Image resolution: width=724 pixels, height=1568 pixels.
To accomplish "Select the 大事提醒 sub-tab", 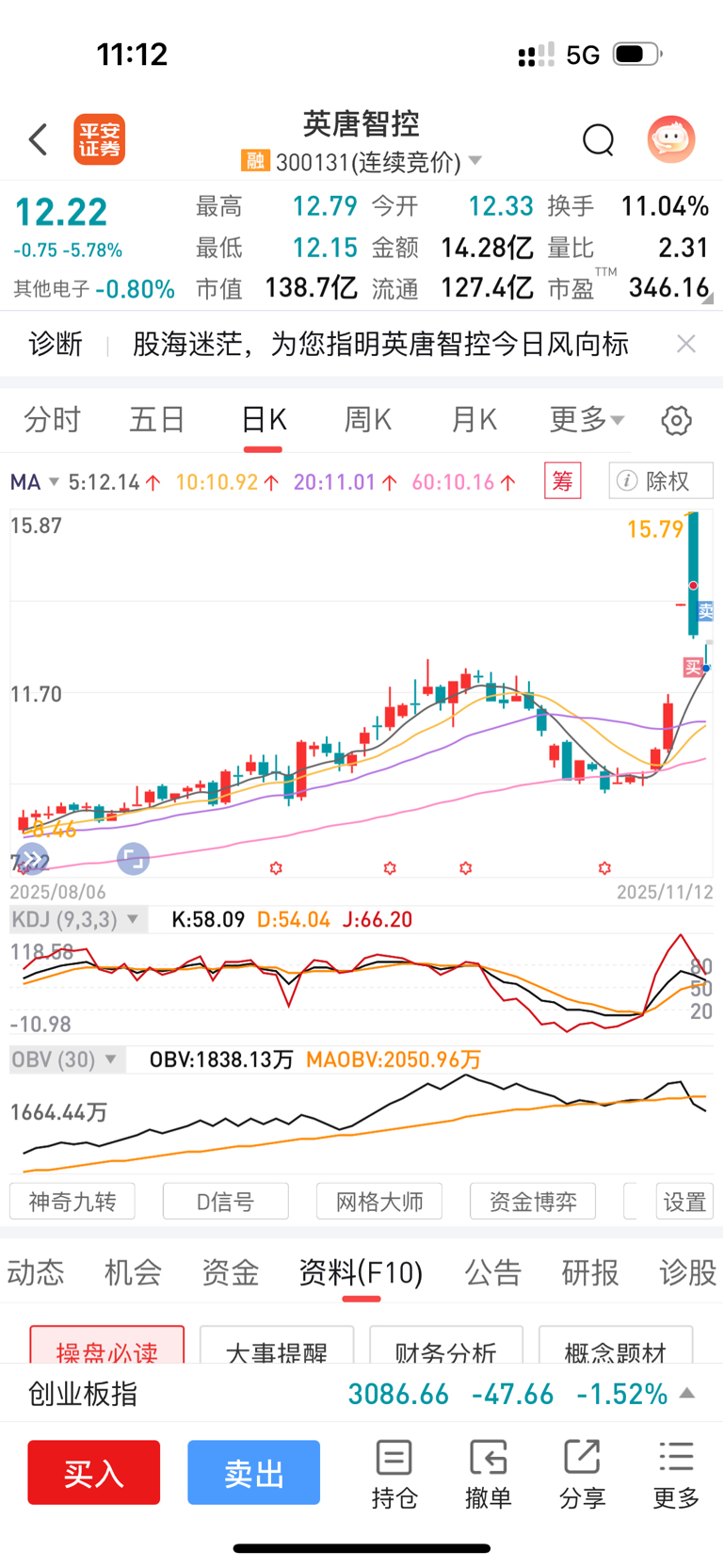I will (x=277, y=1346).
